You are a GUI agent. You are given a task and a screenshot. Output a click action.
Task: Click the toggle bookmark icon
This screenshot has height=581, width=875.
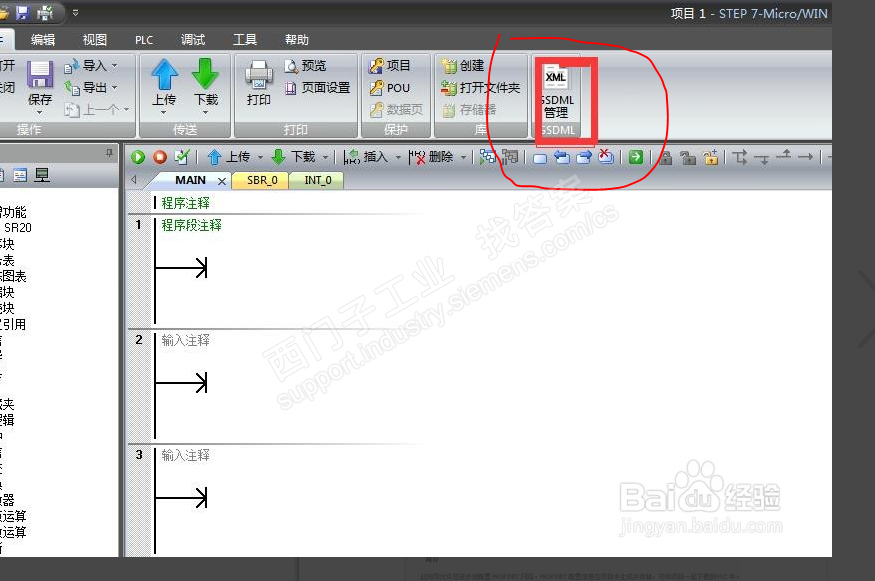tap(540, 159)
